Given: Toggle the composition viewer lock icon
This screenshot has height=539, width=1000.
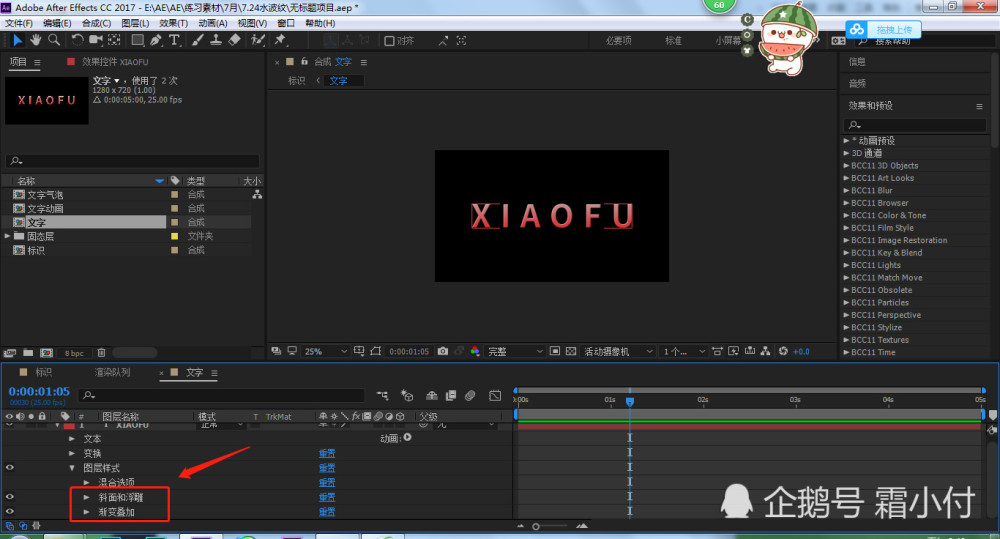Looking at the screenshot, I should 304,61.
